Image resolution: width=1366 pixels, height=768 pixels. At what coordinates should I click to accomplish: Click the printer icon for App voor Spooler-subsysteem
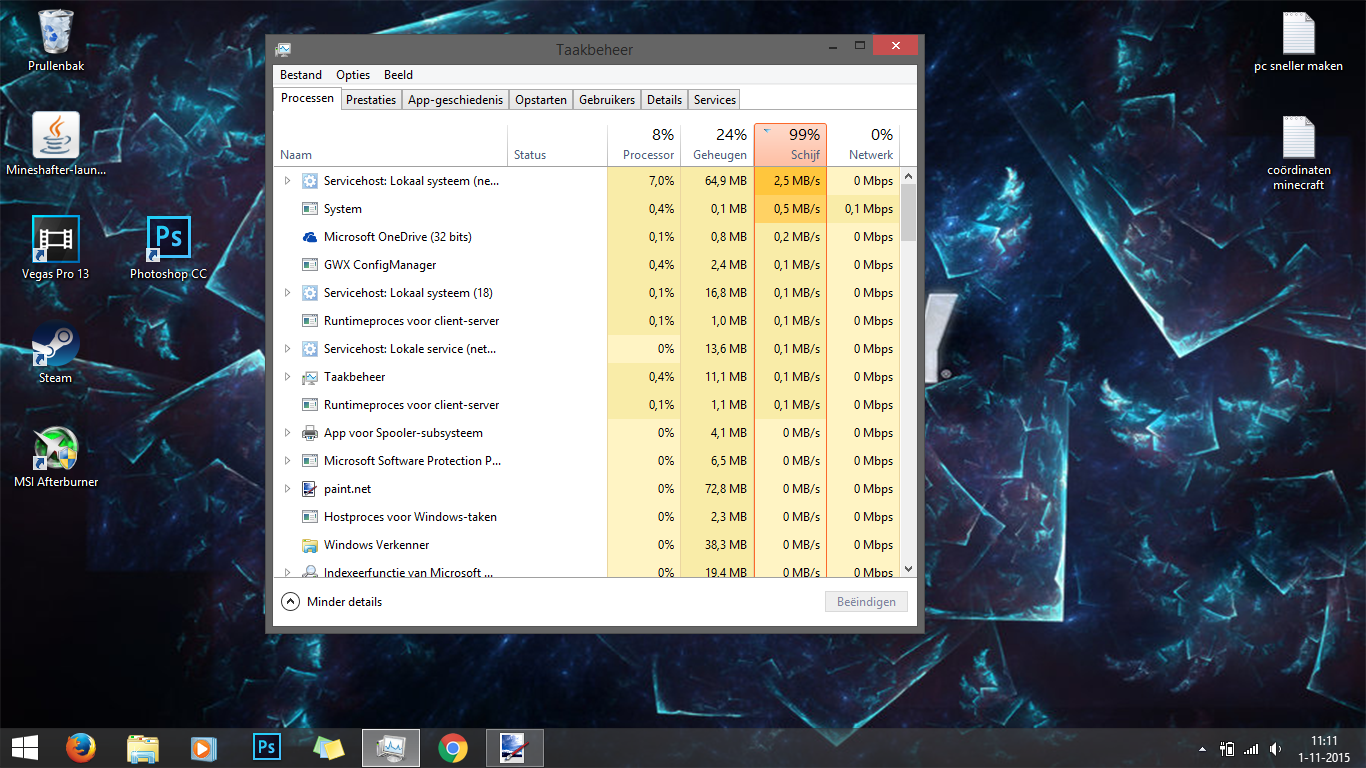point(310,433)
